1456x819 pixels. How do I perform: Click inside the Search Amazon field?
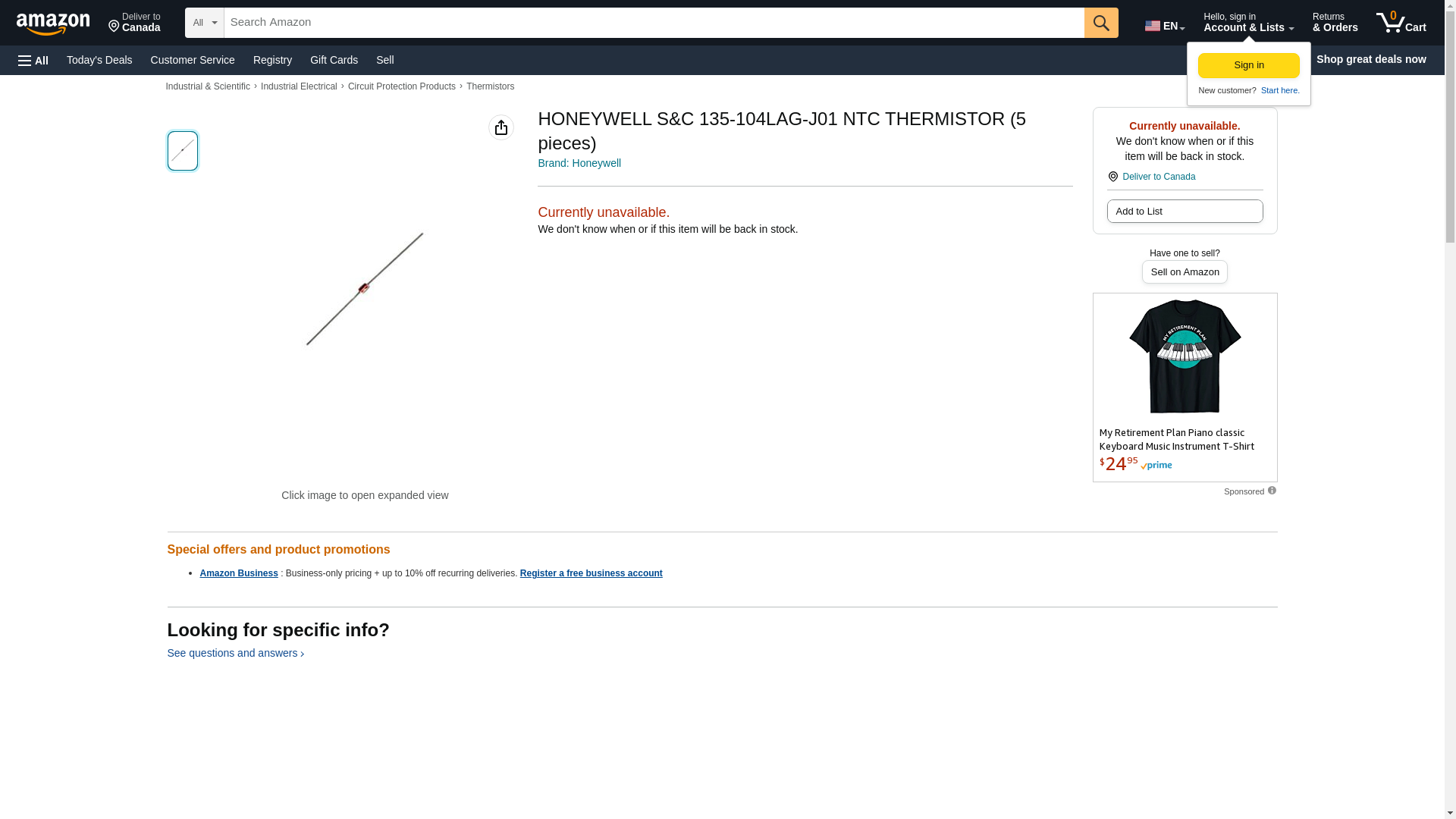tap(652, 23)
